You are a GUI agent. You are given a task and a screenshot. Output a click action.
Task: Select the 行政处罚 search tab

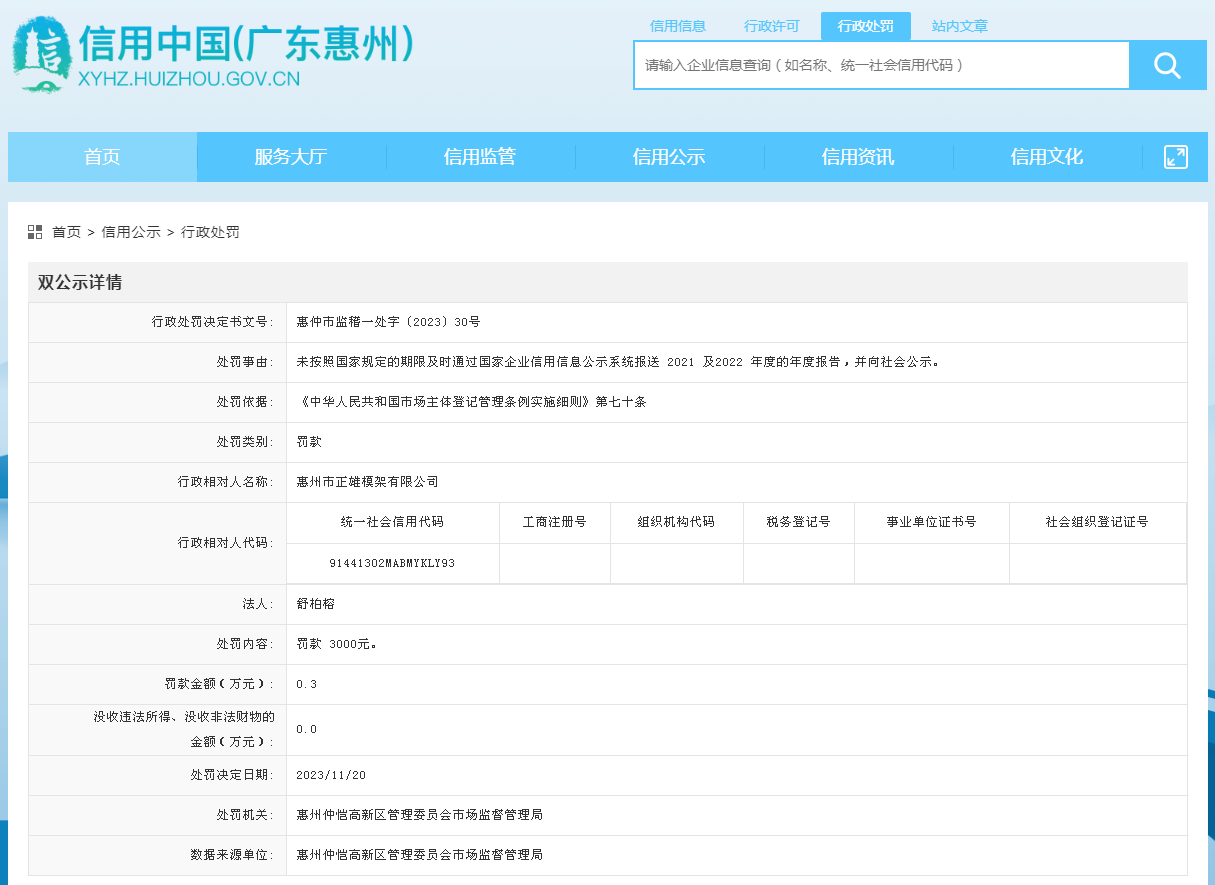click(866, 26)
